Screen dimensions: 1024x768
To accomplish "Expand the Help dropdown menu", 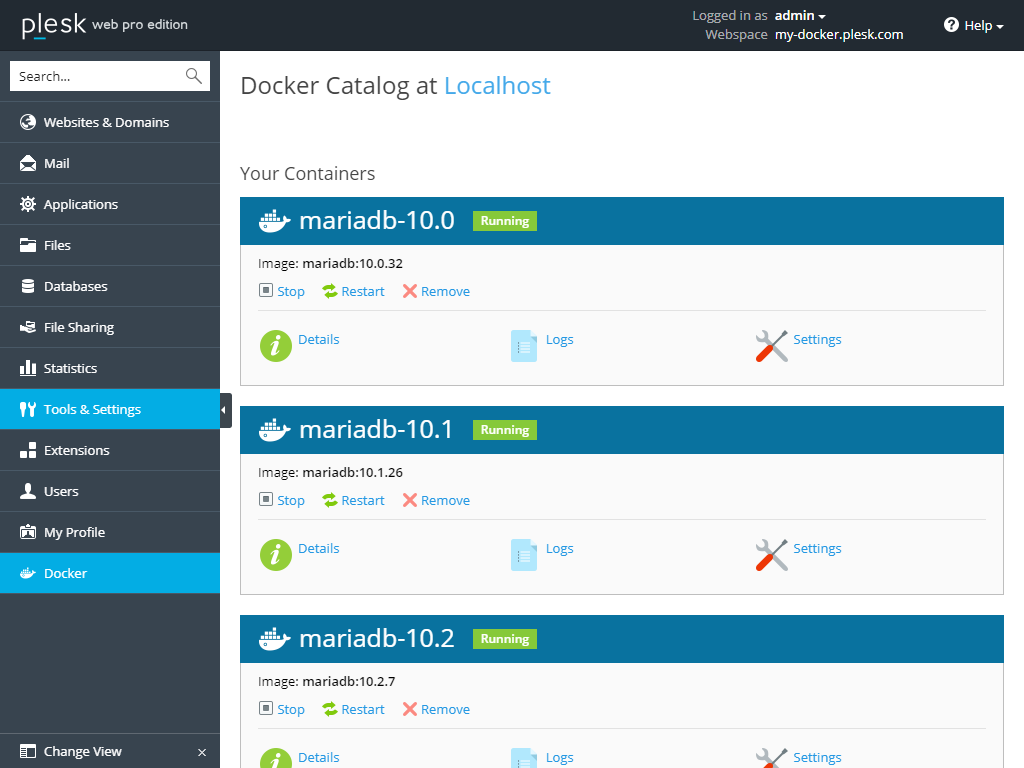I will (x=974, y=25).
